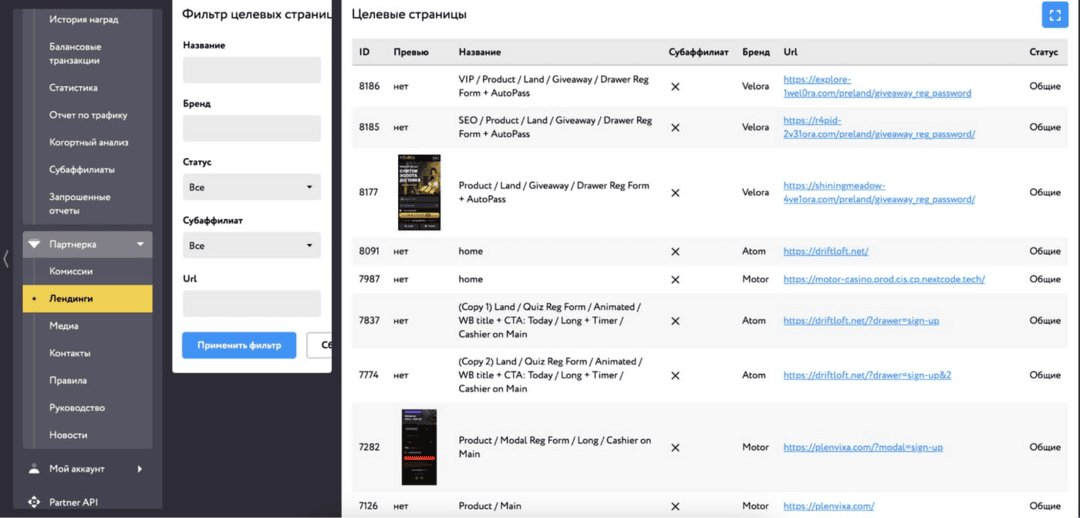The height and width of the screenshot is (518, 1080).
Task: Open the https://plenvixa.com/ link in row 7126
Action: (829, 506)
